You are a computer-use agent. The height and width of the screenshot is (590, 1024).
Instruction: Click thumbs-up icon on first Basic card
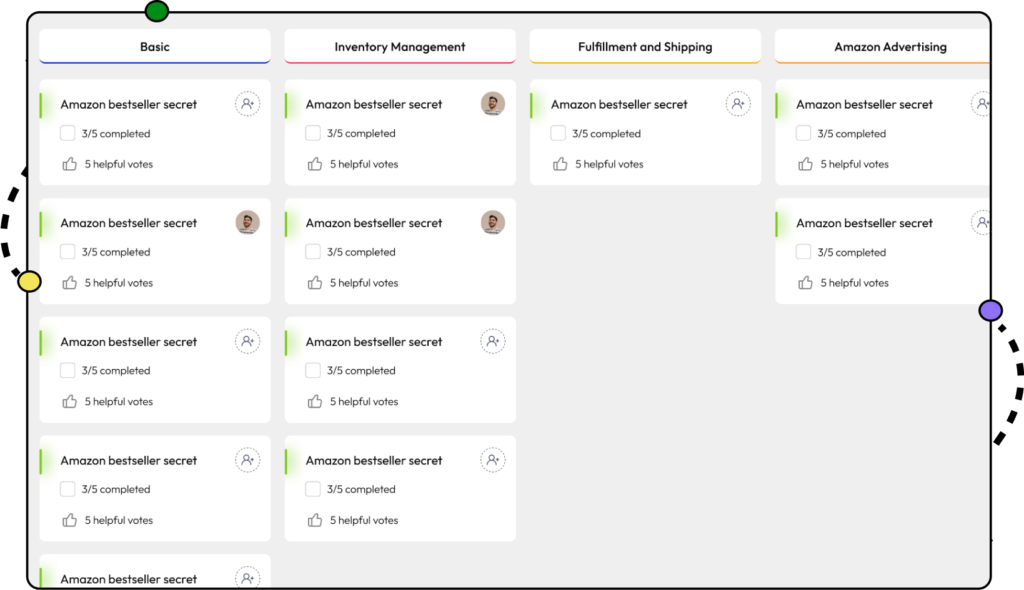pyautogui.click(x=69, y=164)
